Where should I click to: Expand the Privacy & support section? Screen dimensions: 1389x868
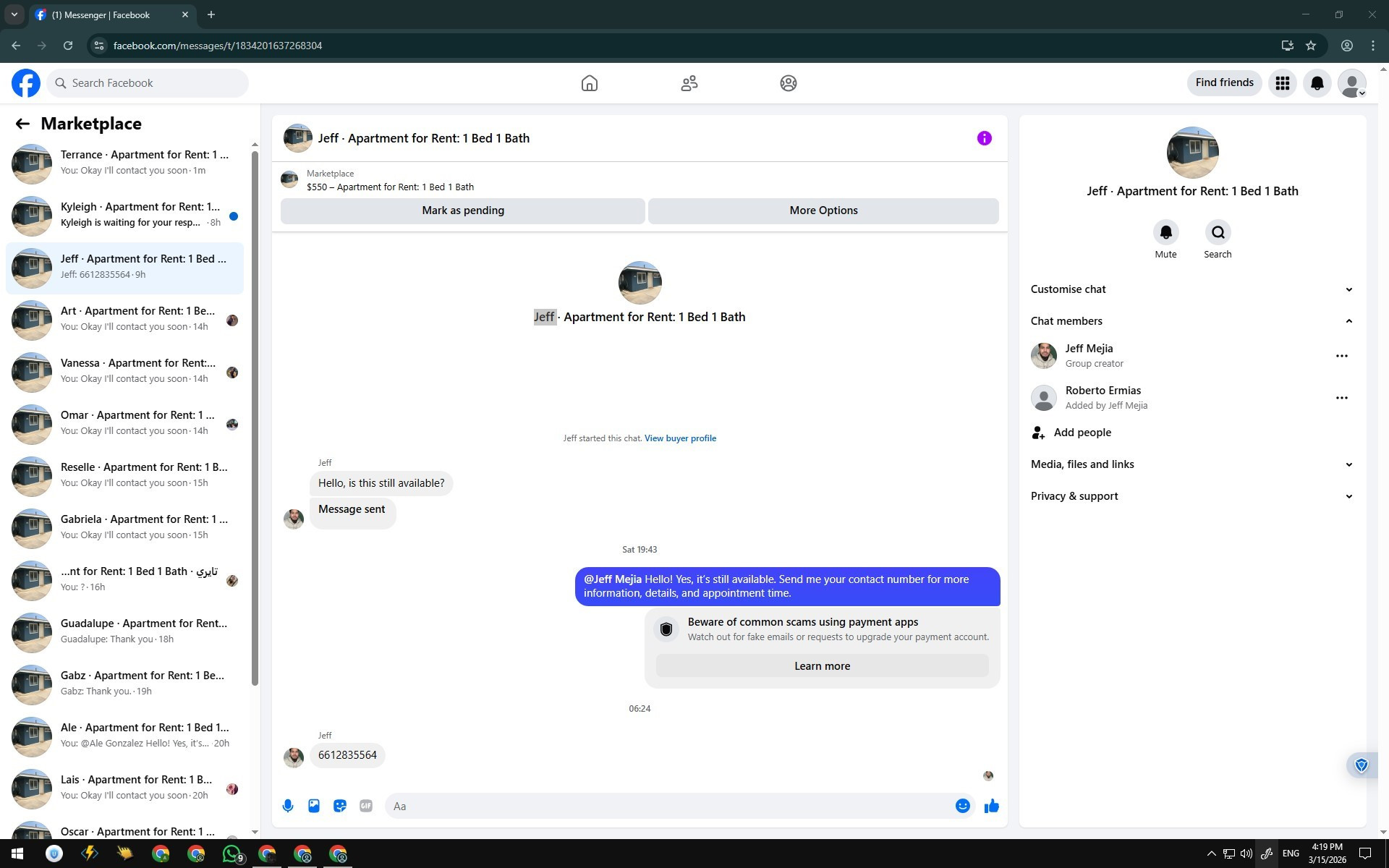click(x=1192, y=496)
